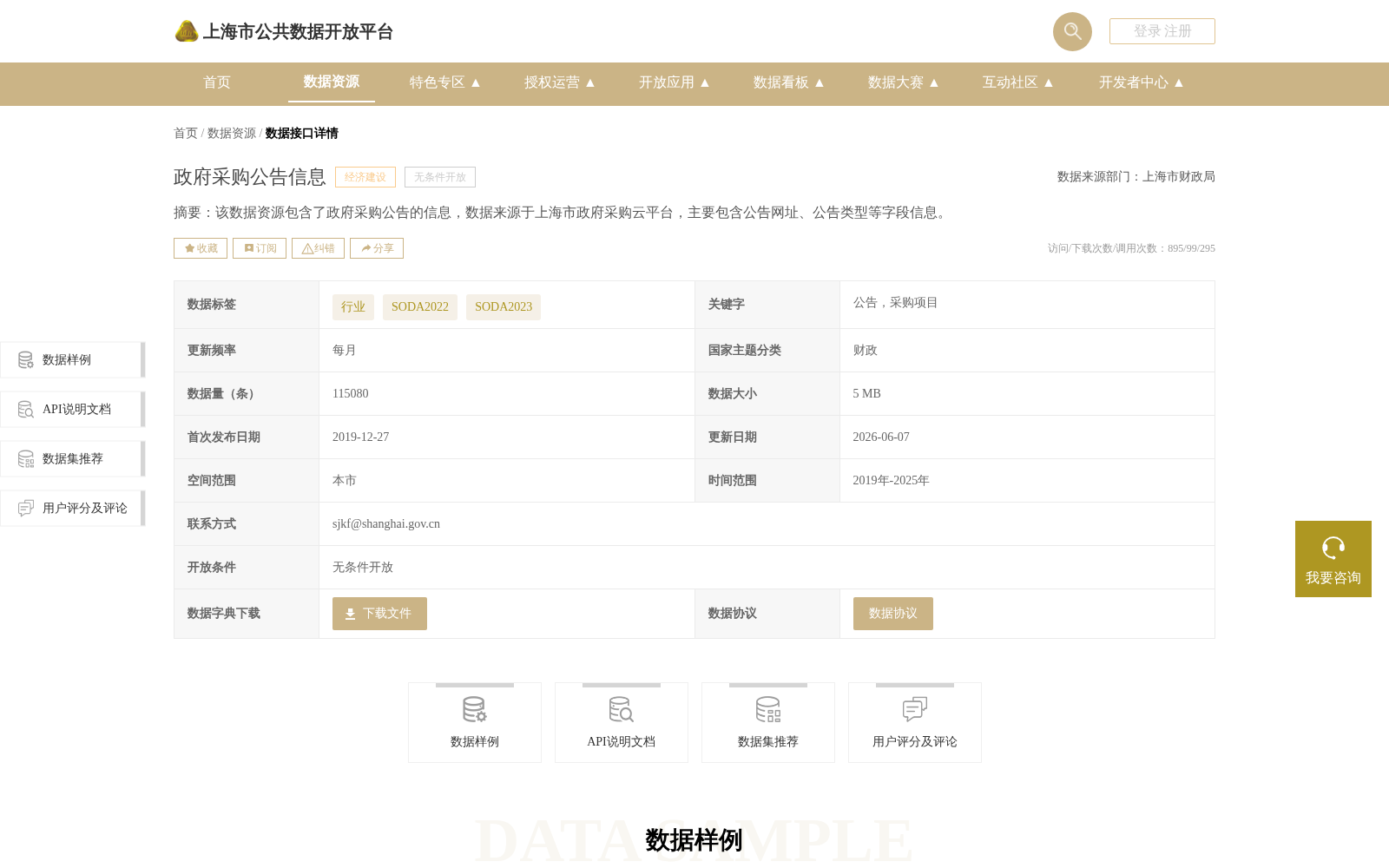Click the data size value 5 MB
The height and width of the screenshot is (868, 1389).
(867, 394)
